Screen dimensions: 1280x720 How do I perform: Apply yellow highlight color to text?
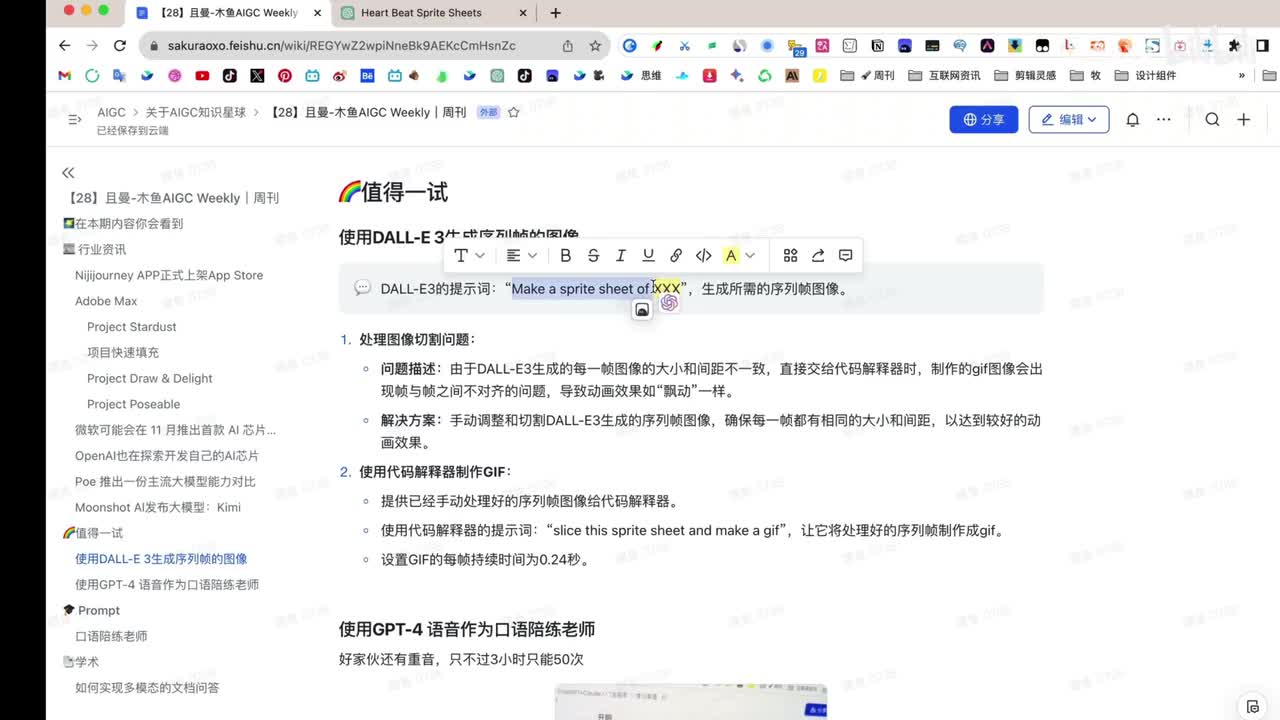[x=731, y=256]
